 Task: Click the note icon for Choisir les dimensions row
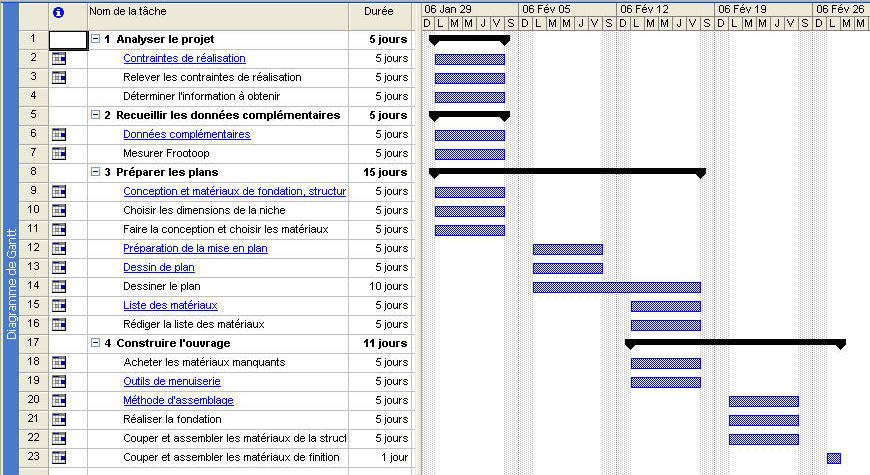pyautogui.click(x=59, y=210)
